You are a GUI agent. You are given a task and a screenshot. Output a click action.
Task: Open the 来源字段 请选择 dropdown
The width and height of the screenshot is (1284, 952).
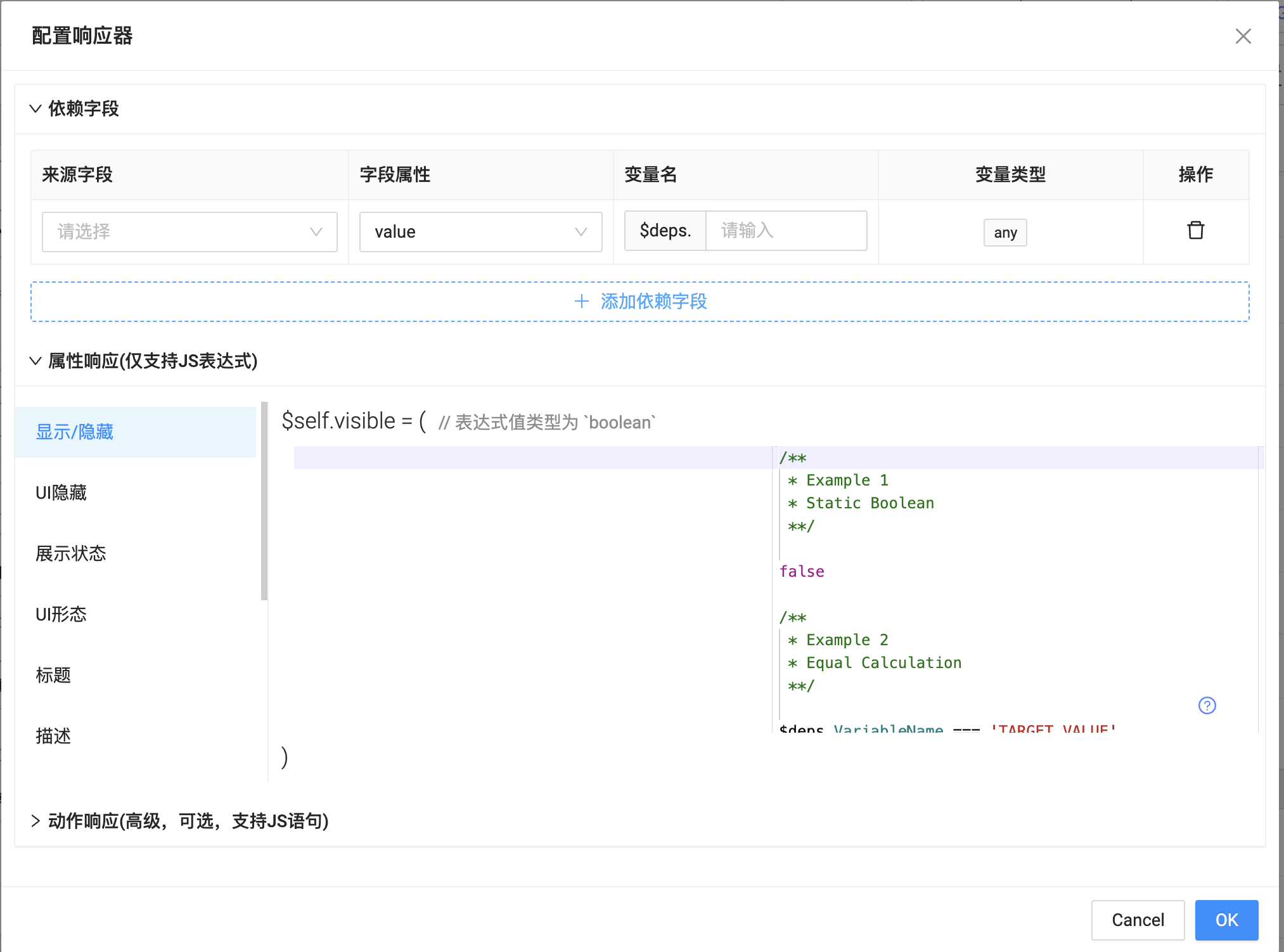189,232
